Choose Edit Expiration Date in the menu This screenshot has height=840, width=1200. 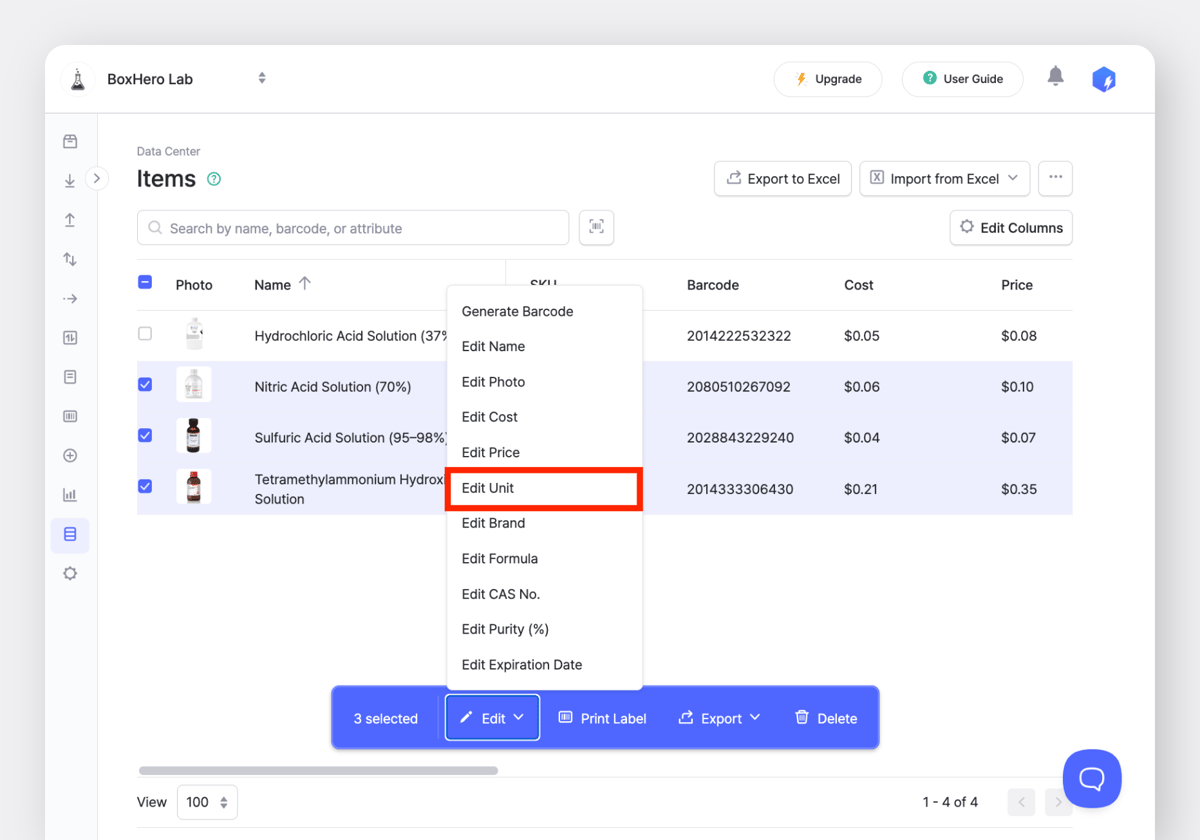[521, 664]
